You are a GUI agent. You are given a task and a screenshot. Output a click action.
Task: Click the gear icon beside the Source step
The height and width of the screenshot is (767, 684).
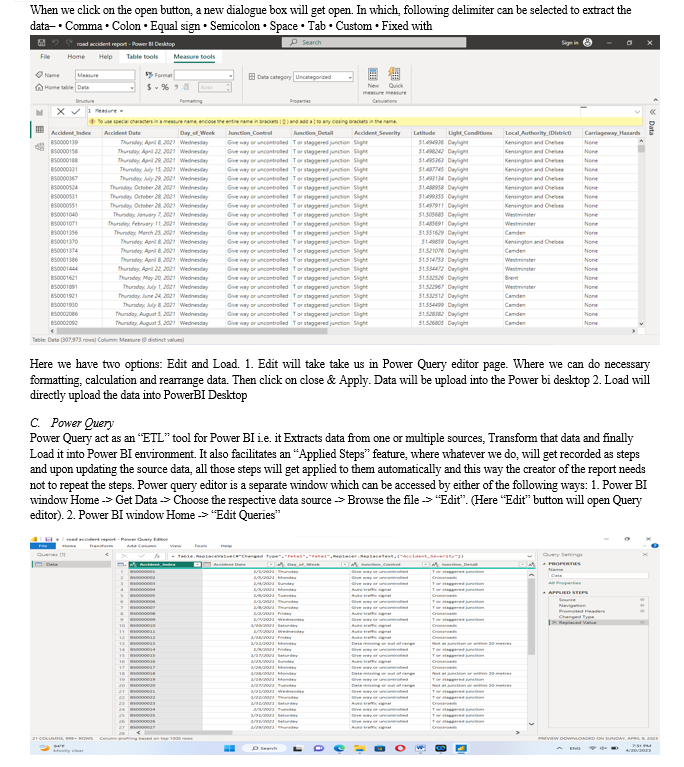click(642, 600)
